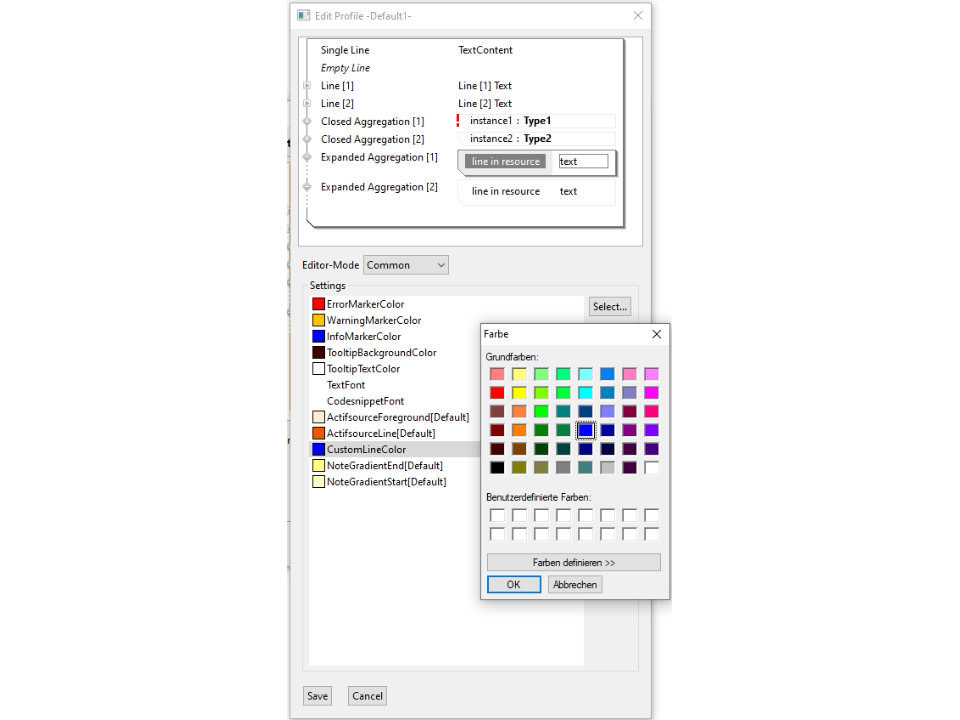Screen dimensions: 960x720
Task: Click the orange ActifsourceLine swatch
Action: coord(318,433)
